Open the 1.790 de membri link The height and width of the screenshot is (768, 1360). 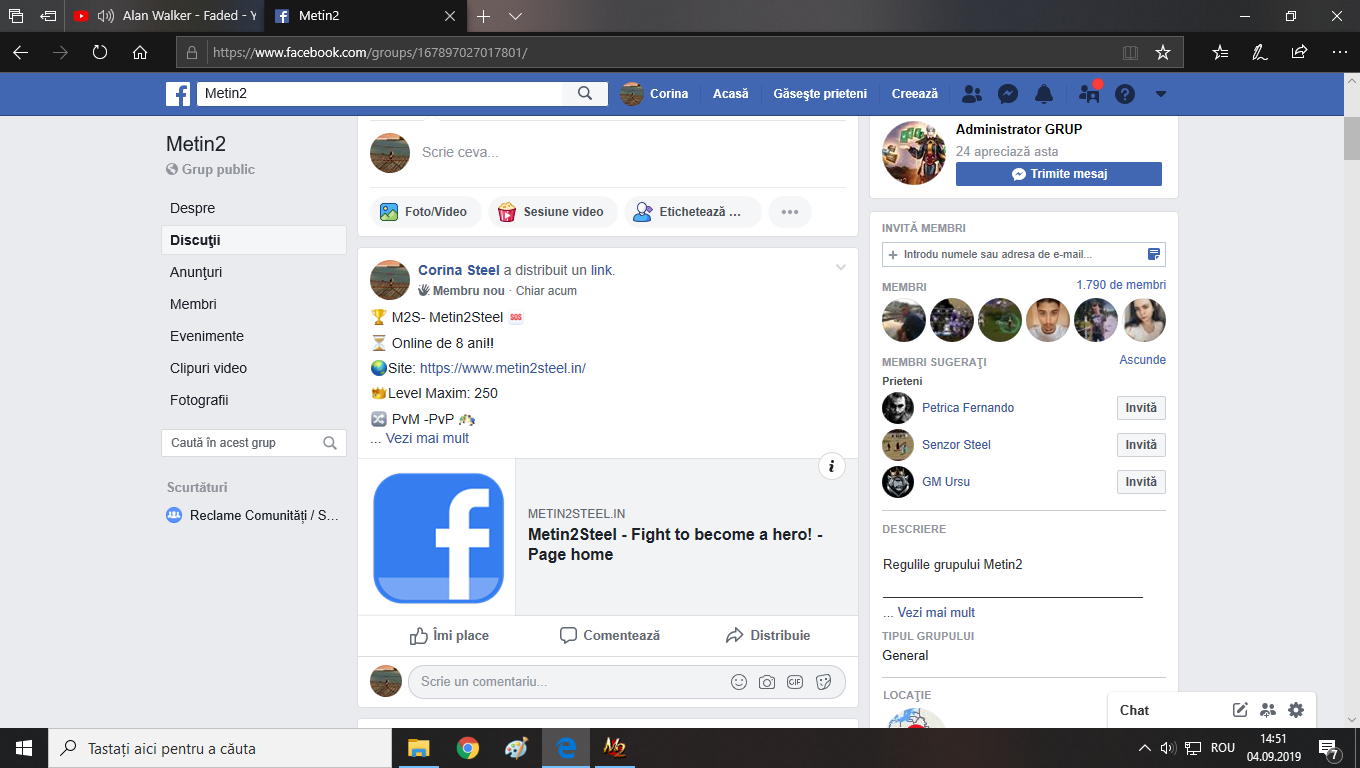click(1121, 285)
